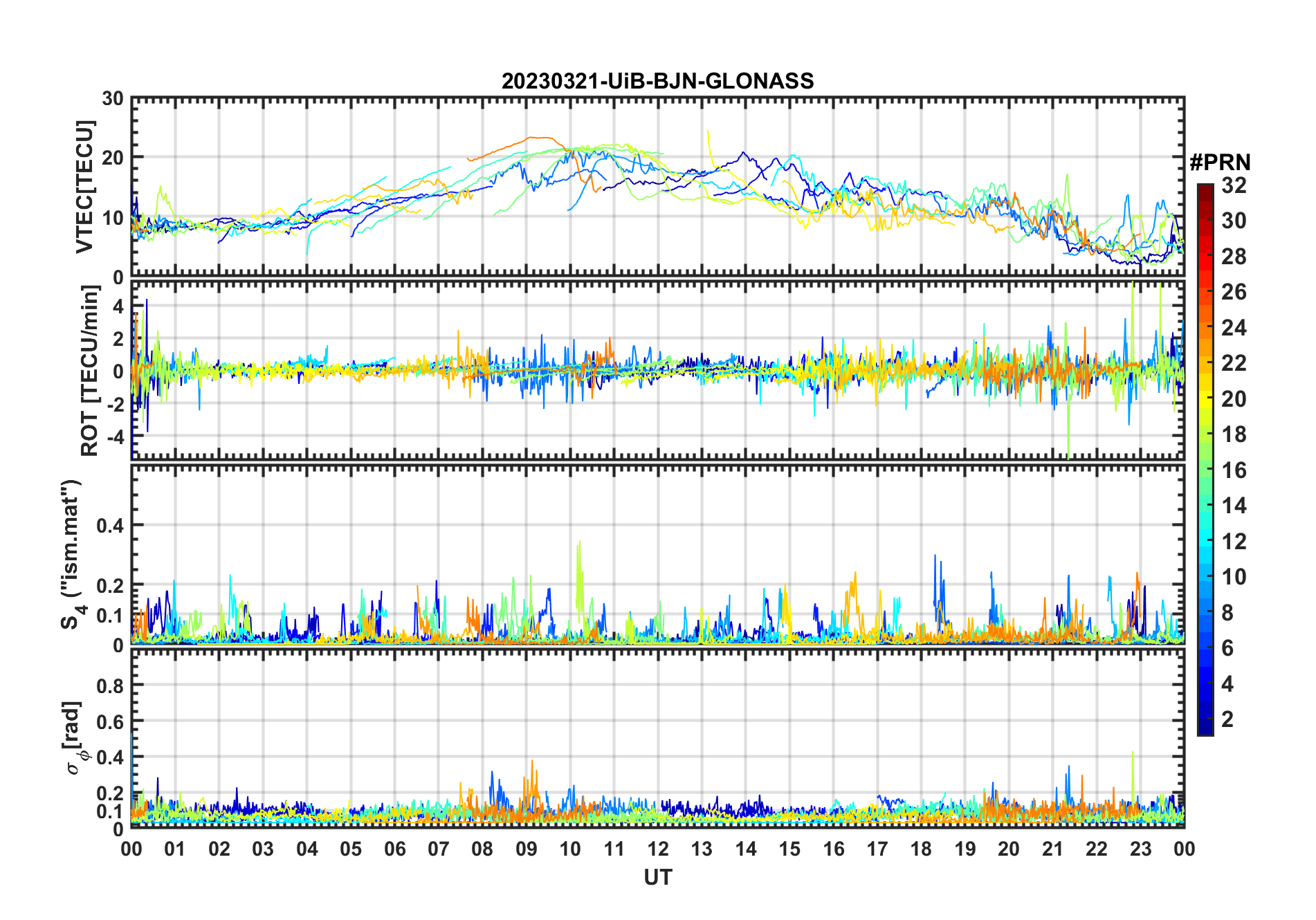
Task: Select colorbar tick label "12"
Action: (1234, 542)
